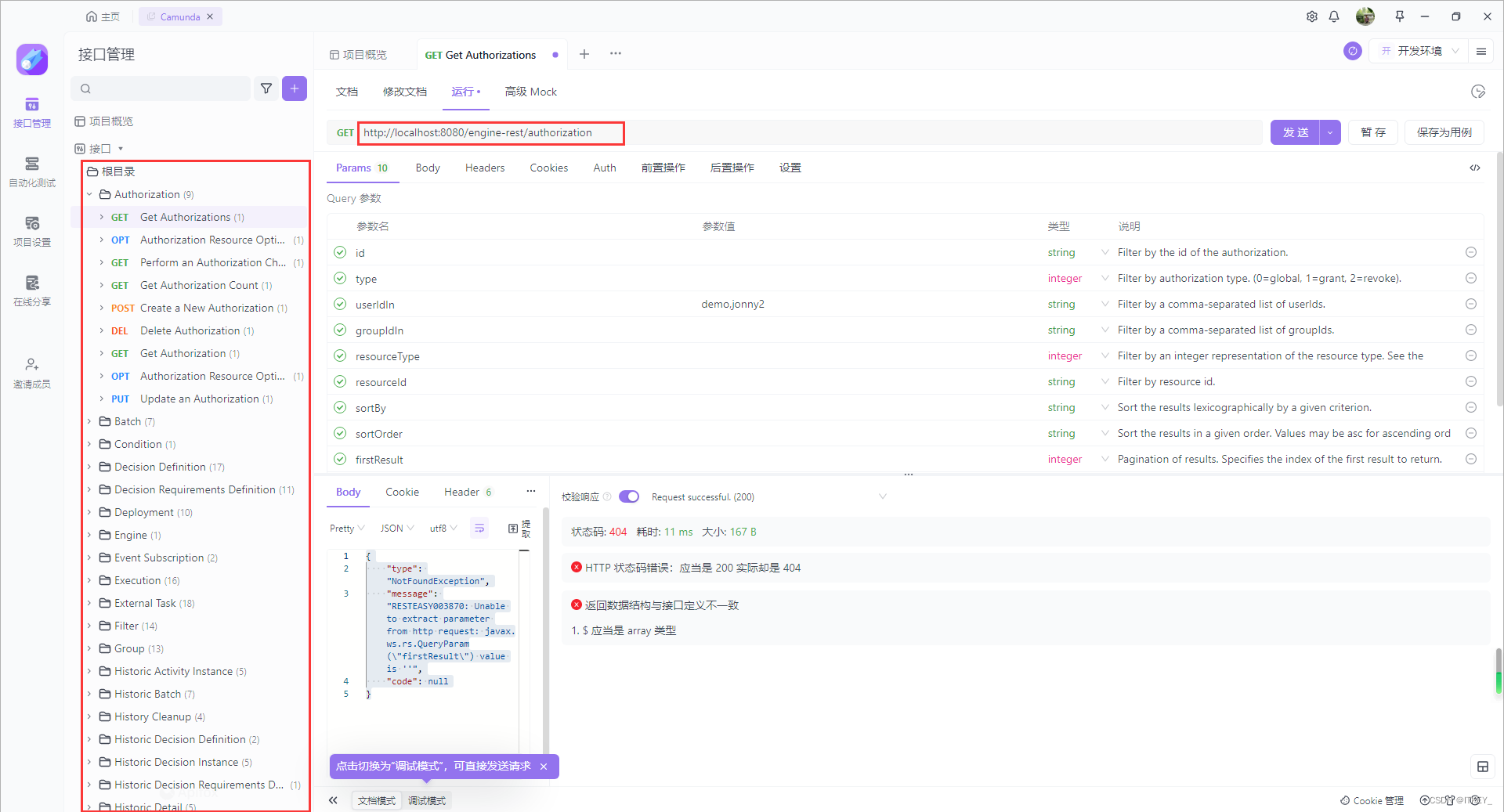Show generated code icon
The image size is (1504, 812).
[1475, 168]
